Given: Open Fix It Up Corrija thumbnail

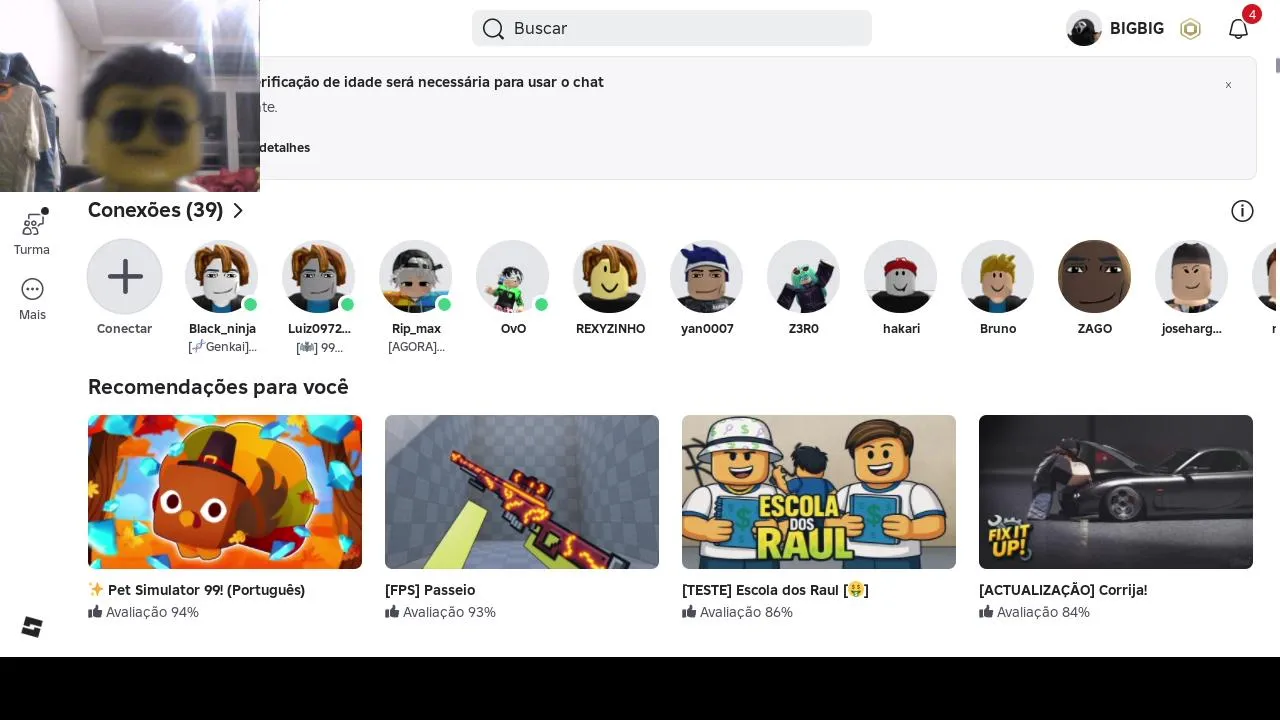Looking at the screenshot, I should [1116, 492].
